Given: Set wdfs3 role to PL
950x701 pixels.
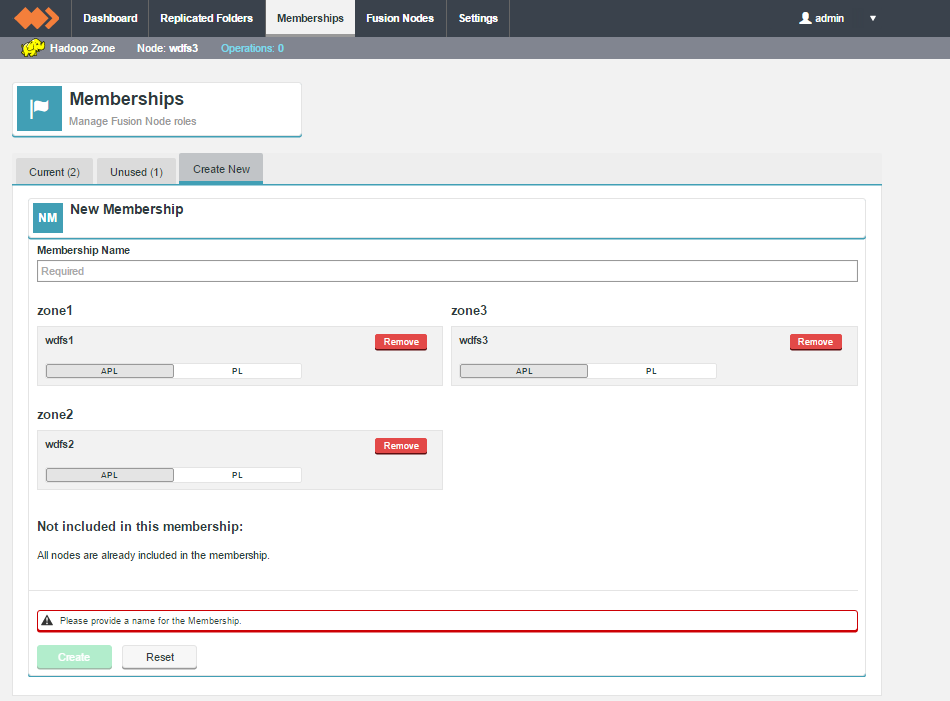Looking at the screenshot, I should click(651, 371).
